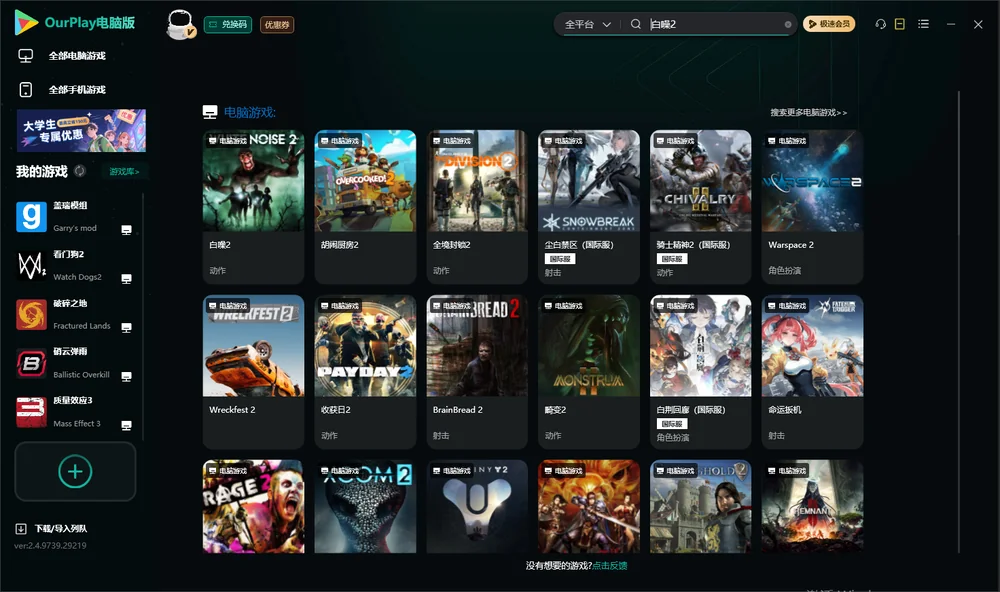Click the search magnifier icon
Image resolution: width=1000 pixels, height=592 pixels.
636,24
